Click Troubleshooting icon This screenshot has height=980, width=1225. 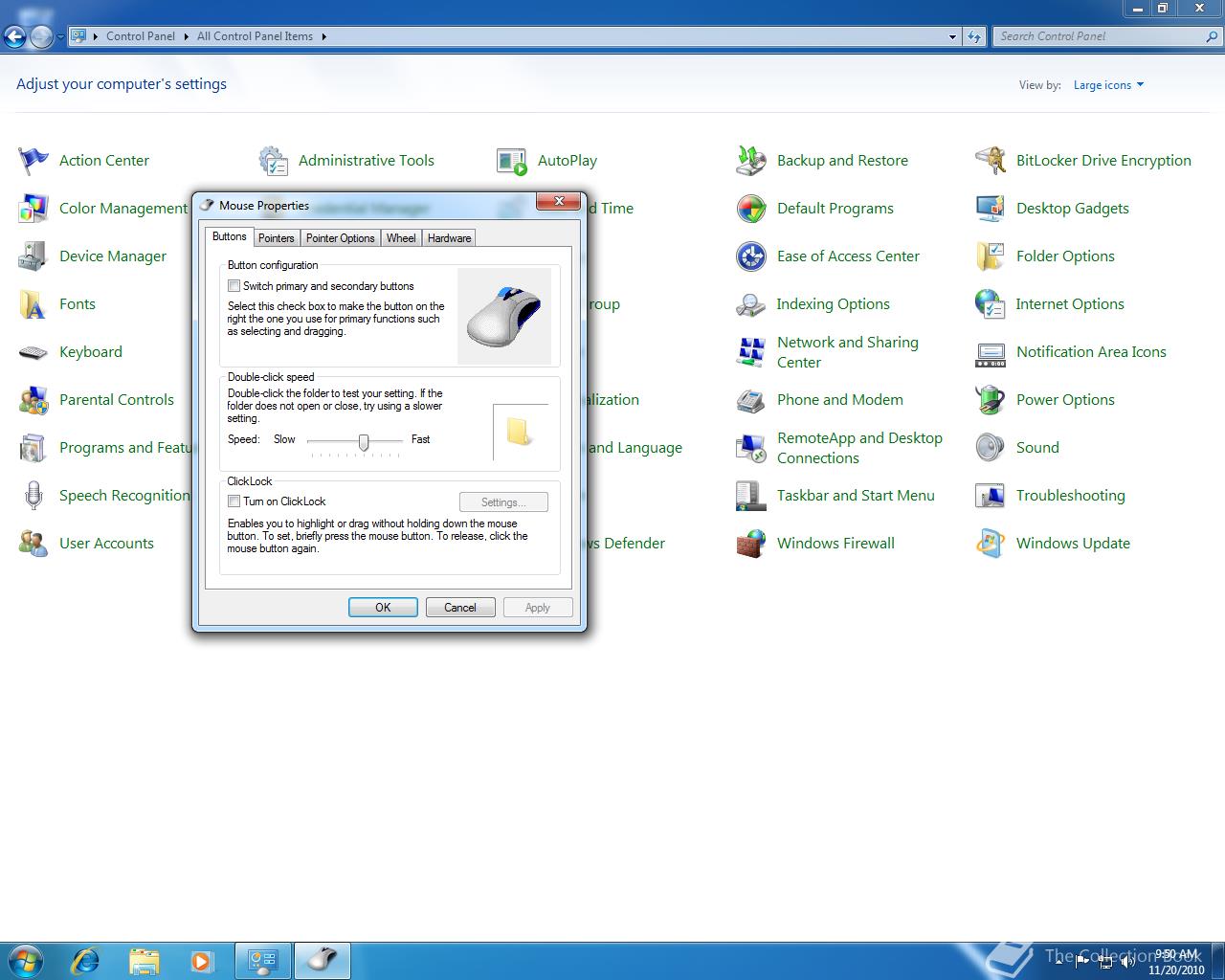pyautogui.click(x=991, y=496)
